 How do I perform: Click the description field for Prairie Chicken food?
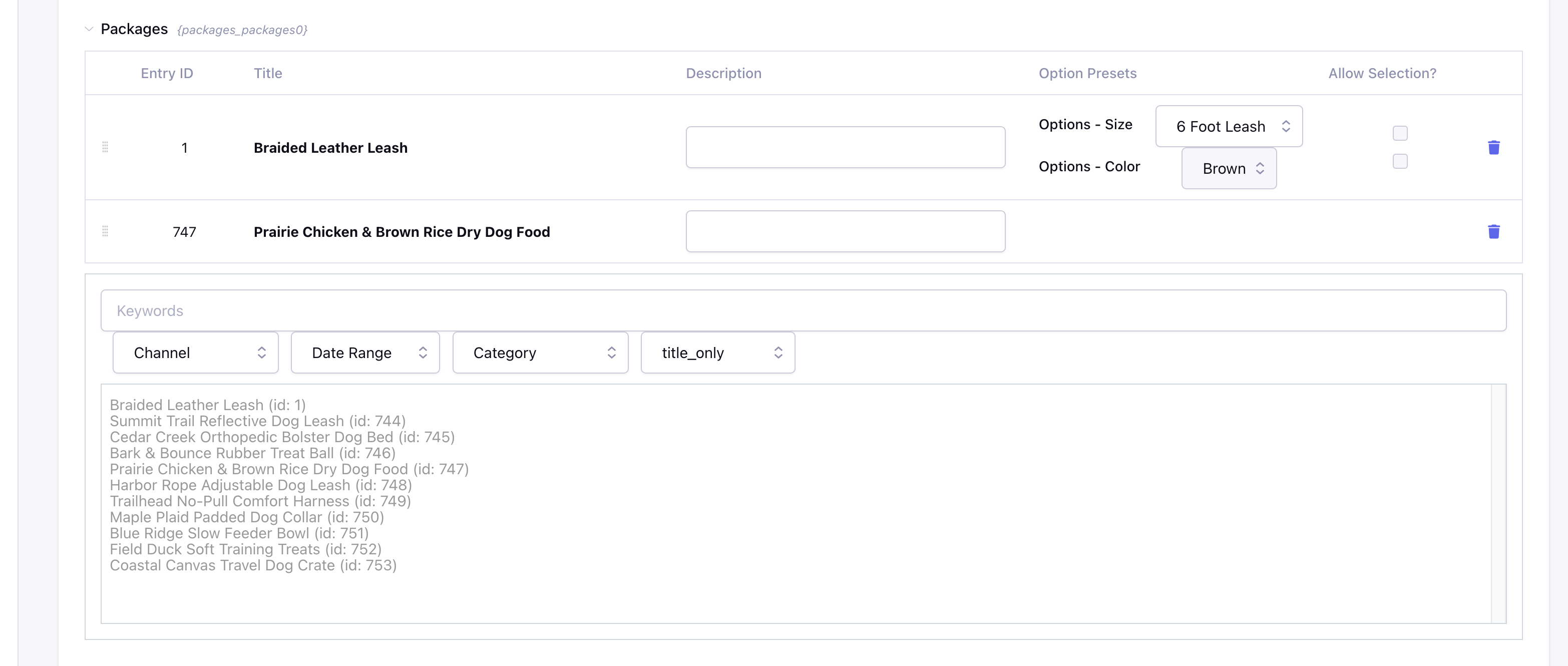point(846,231)
